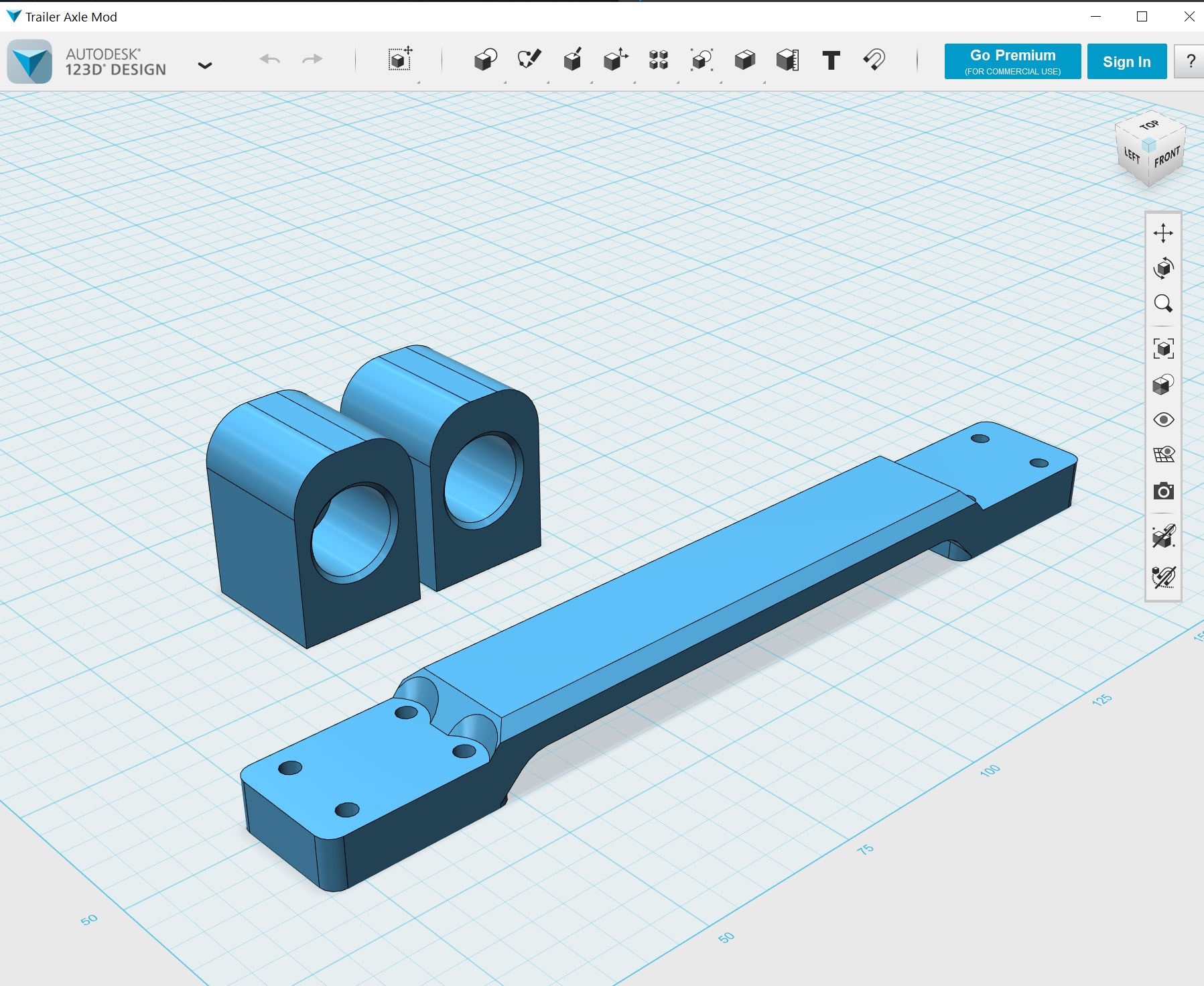Open the Modify tool dropdown

click(x=615, y=60)
